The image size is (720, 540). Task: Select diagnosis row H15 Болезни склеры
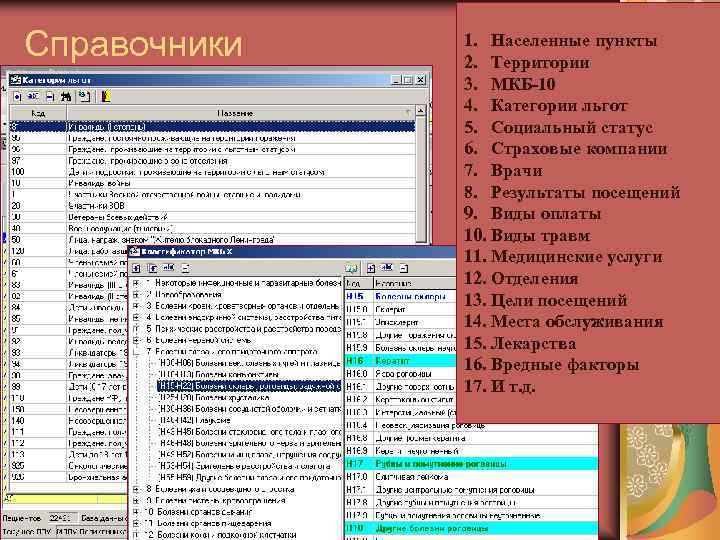pyautogui.click(x=400, y=297)
